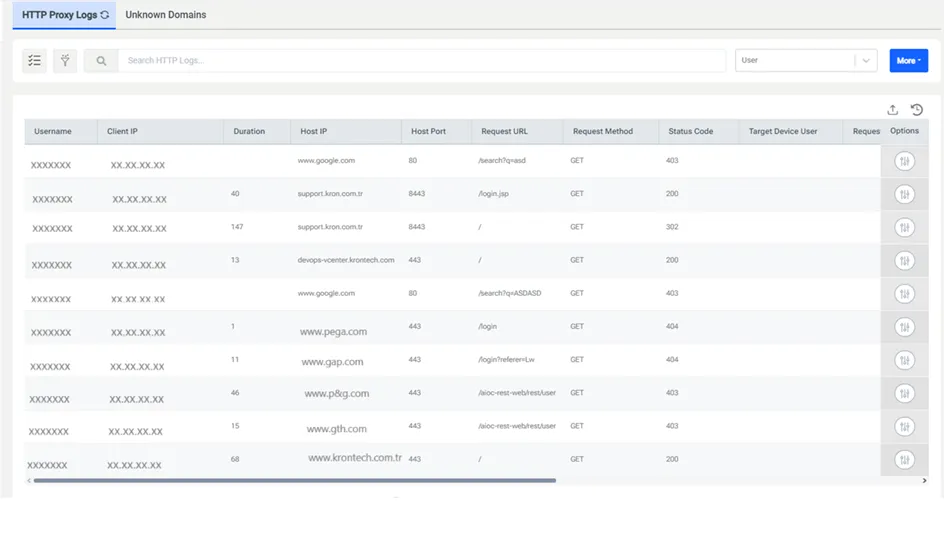Viewport: 944px width, 543px height.
Task: Select www.krontech.com.tr host cell
Action: click(355, 458)
